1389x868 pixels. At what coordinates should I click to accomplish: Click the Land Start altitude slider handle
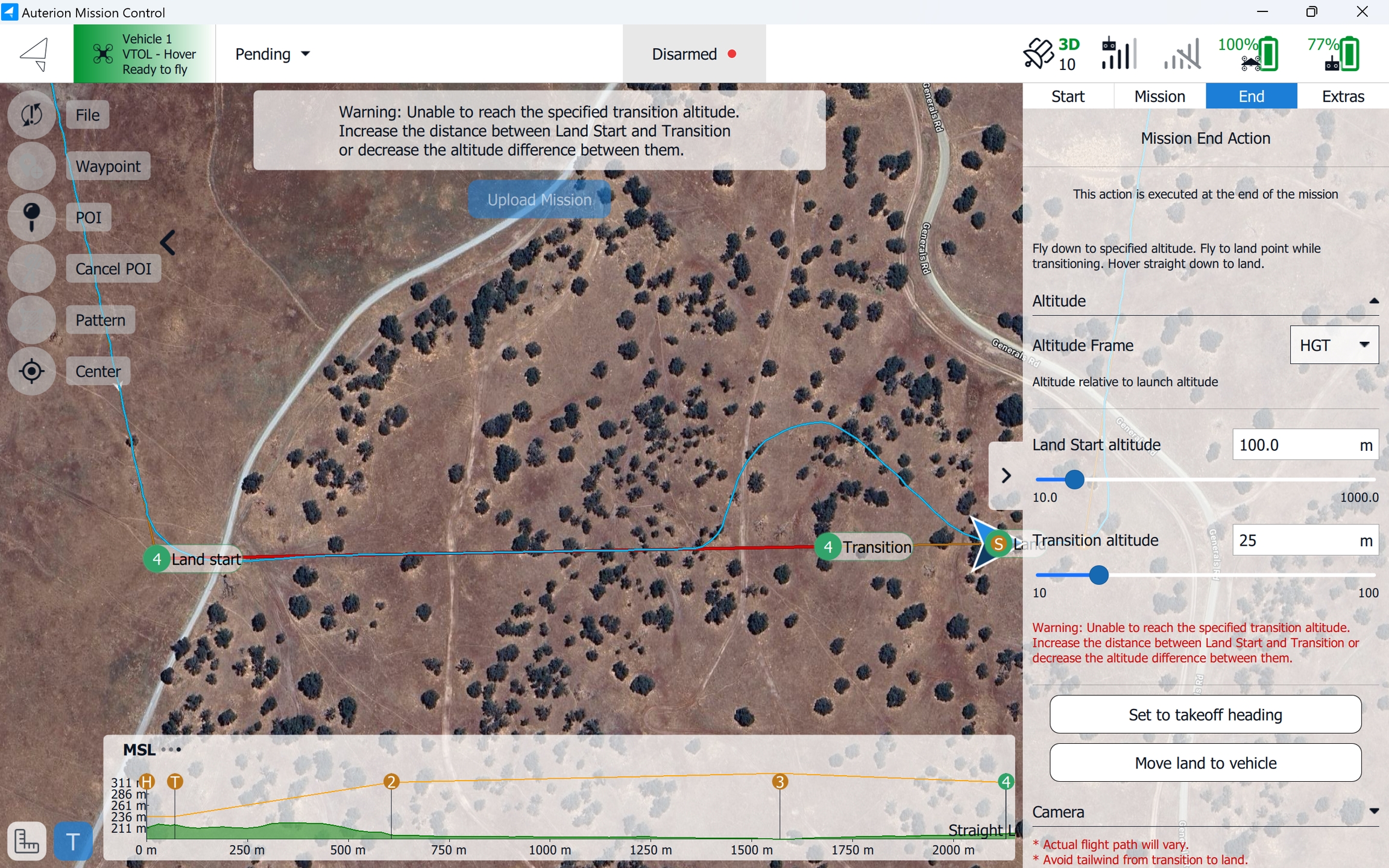point(1074,480)
